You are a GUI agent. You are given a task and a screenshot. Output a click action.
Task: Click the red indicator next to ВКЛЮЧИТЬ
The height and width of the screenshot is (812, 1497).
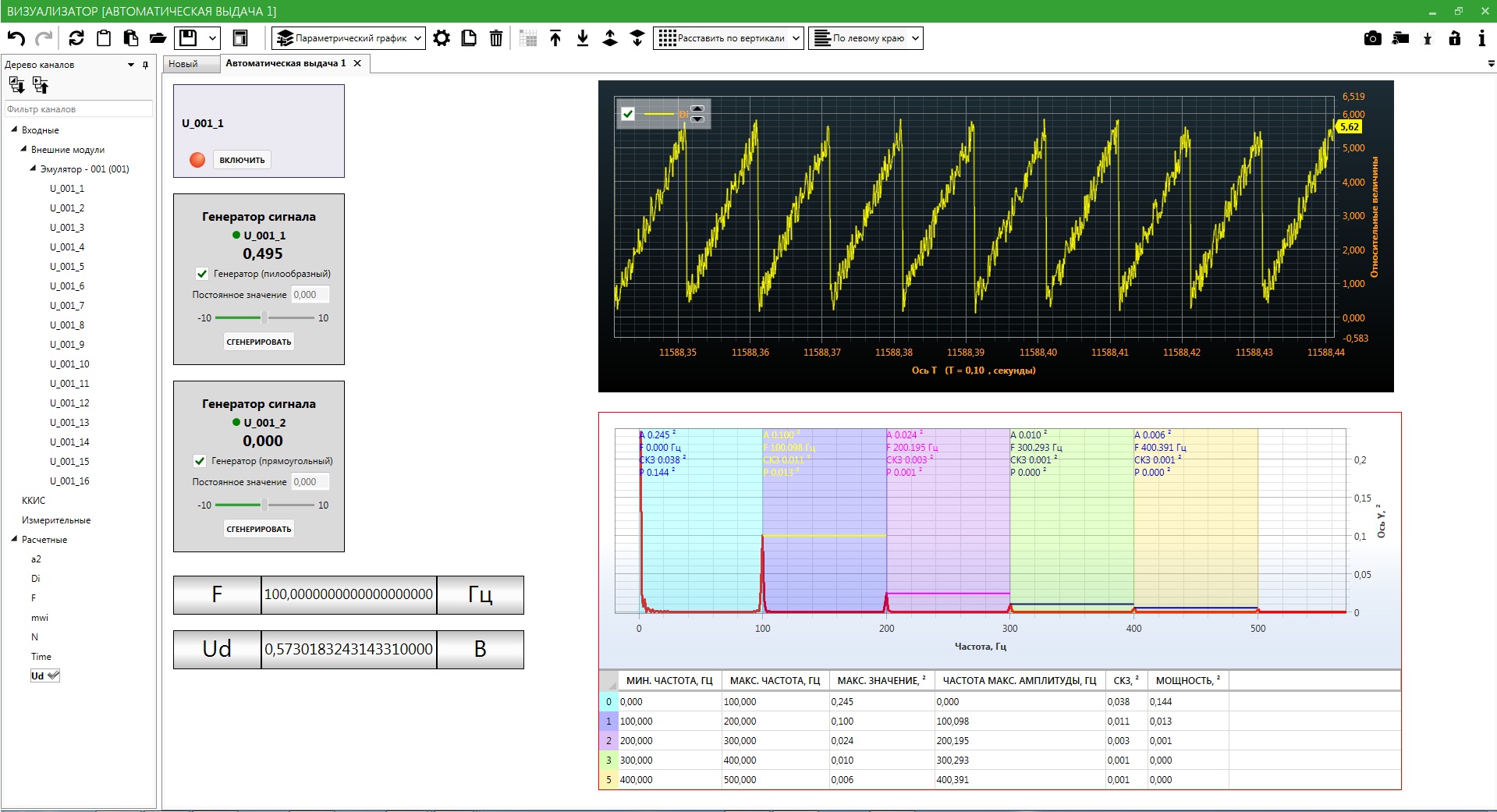point(197,160)
